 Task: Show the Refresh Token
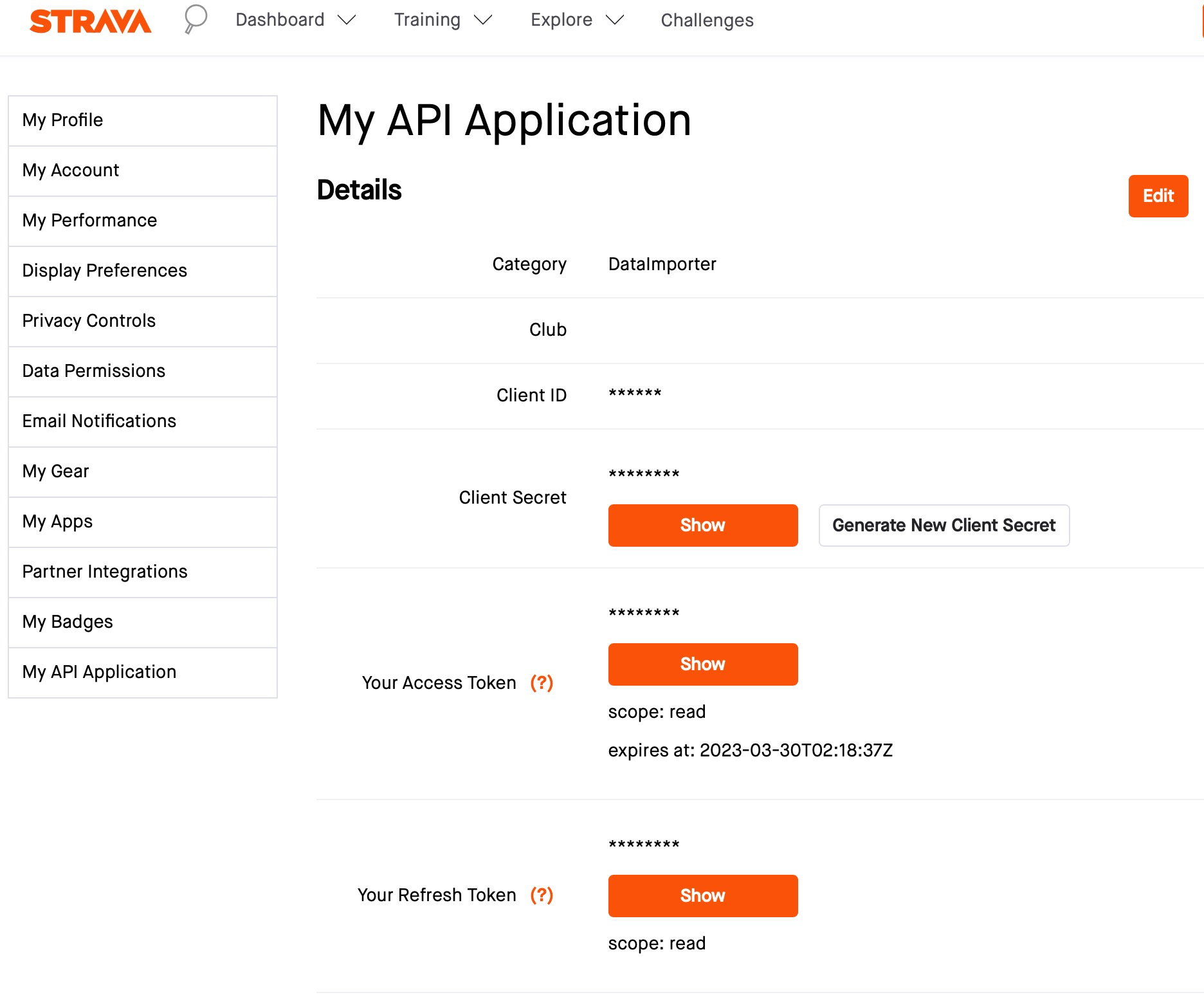703,896
